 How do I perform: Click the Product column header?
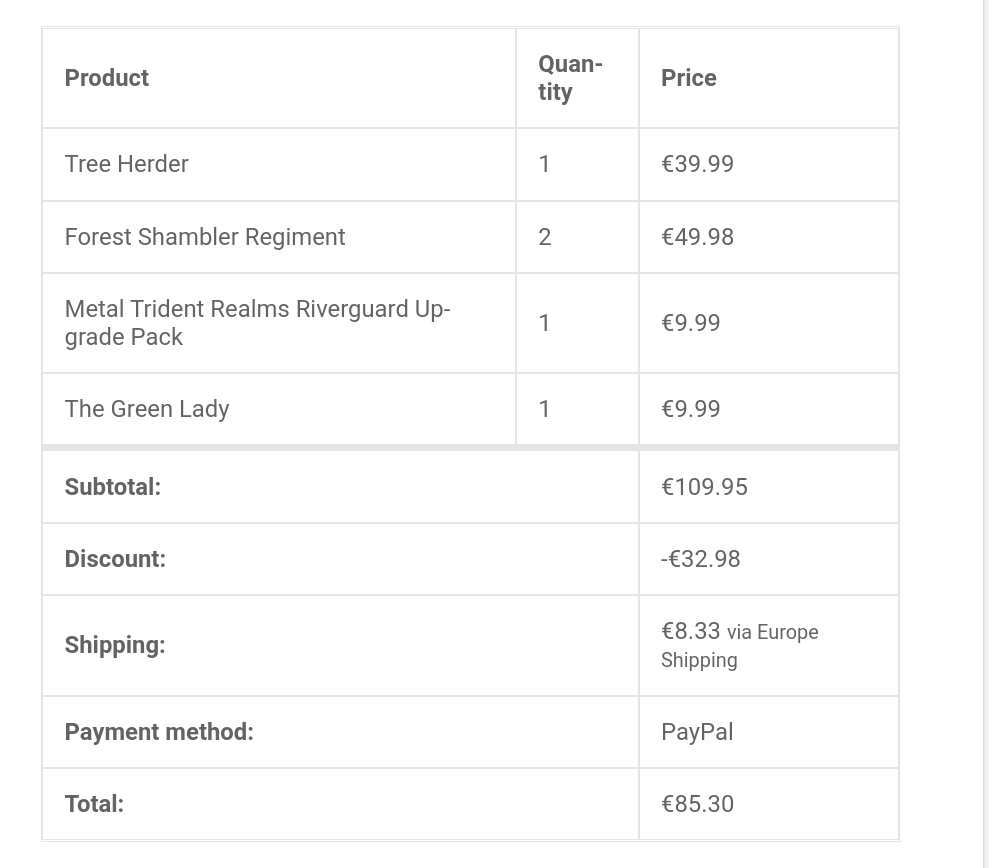click(107, 78)
